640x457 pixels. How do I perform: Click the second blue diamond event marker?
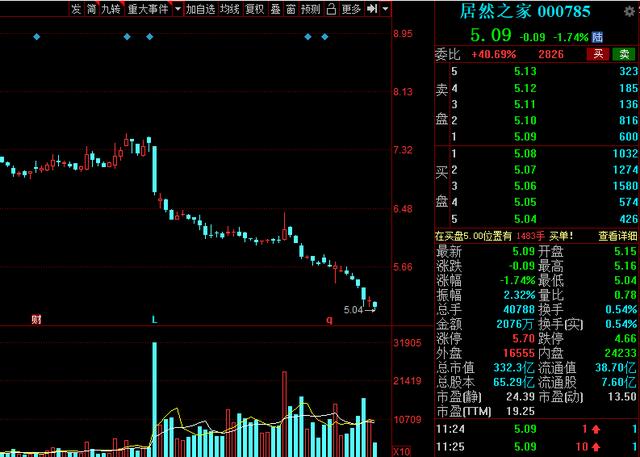(127, 37)
